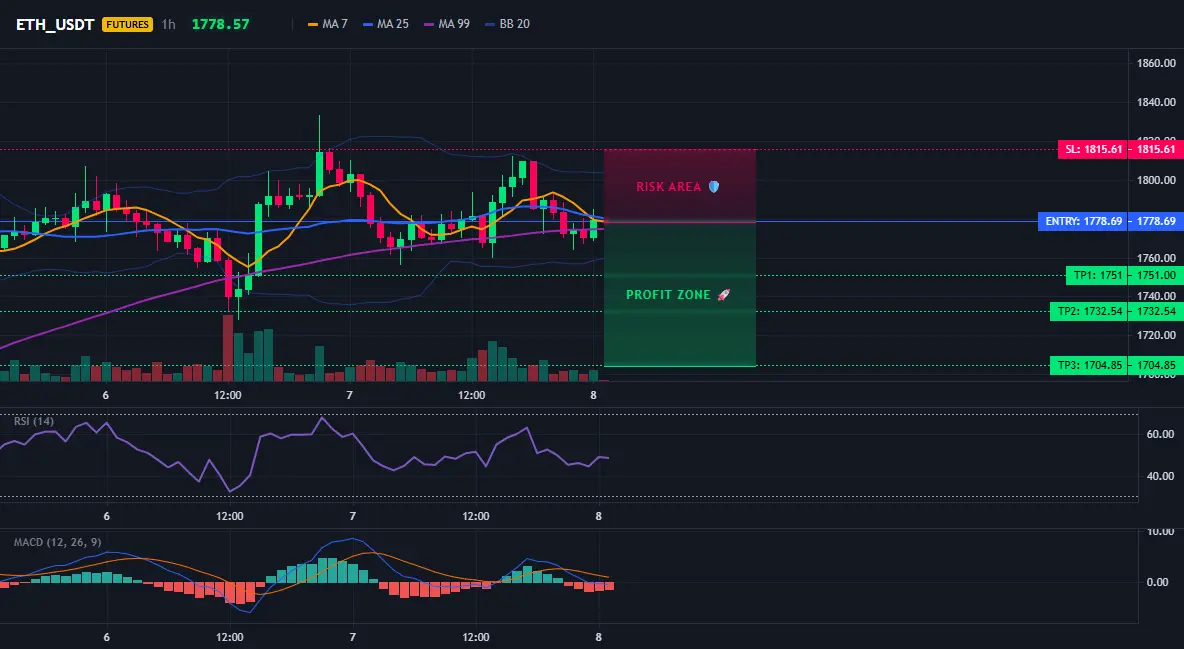Click date label 6 under price chart
The image size is (1184, 649).
[106, 395]
